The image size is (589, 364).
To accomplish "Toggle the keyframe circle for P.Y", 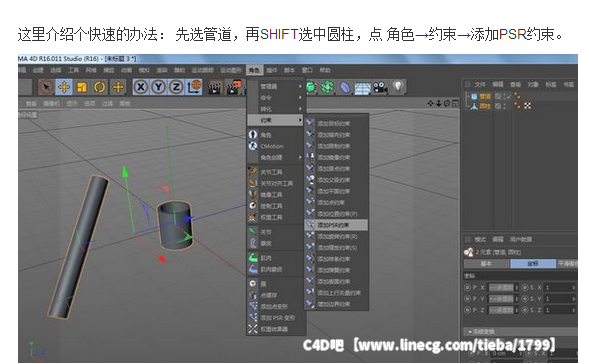I will pos(468,299).
